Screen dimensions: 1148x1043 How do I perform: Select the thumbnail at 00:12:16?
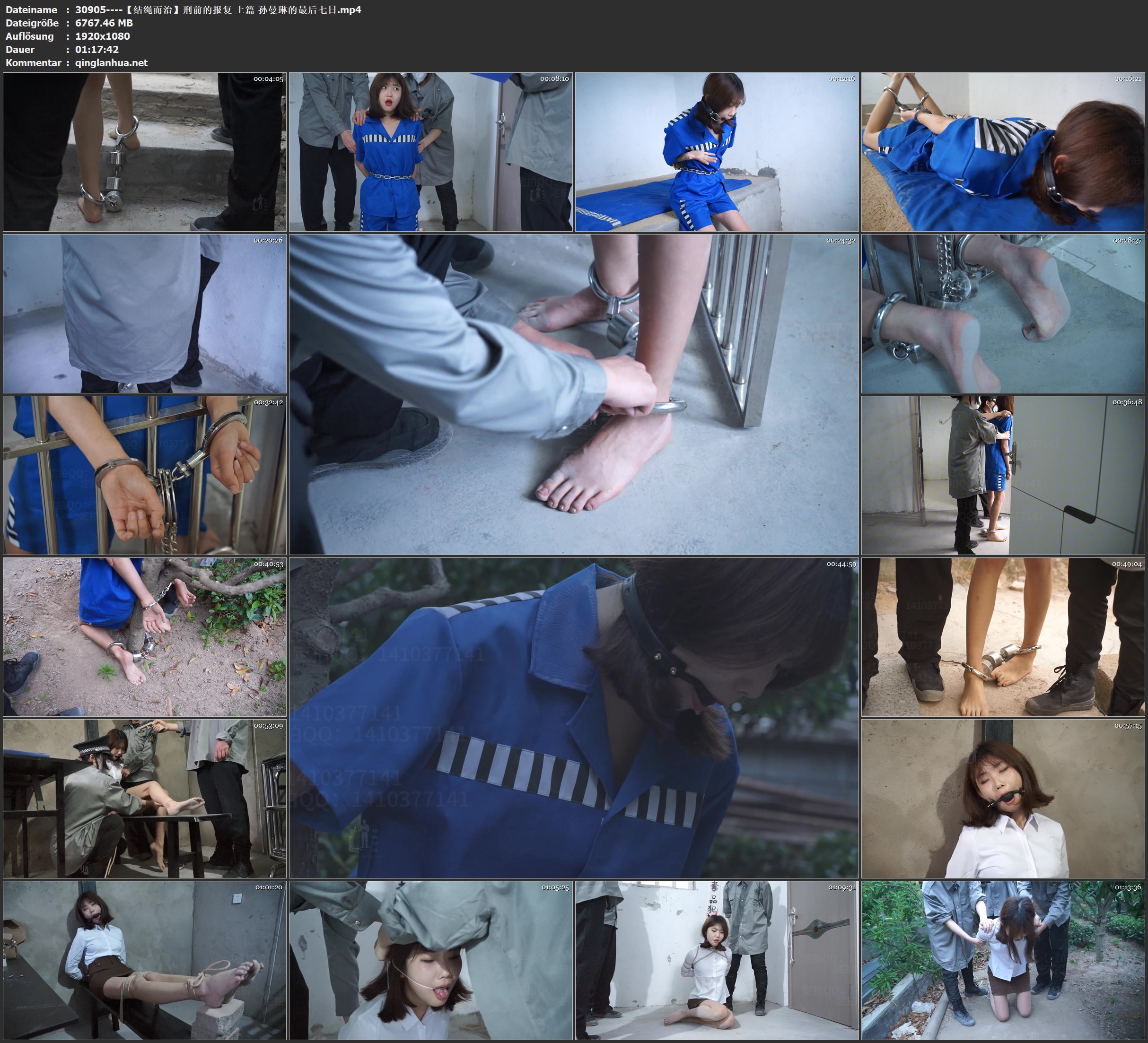717,151
